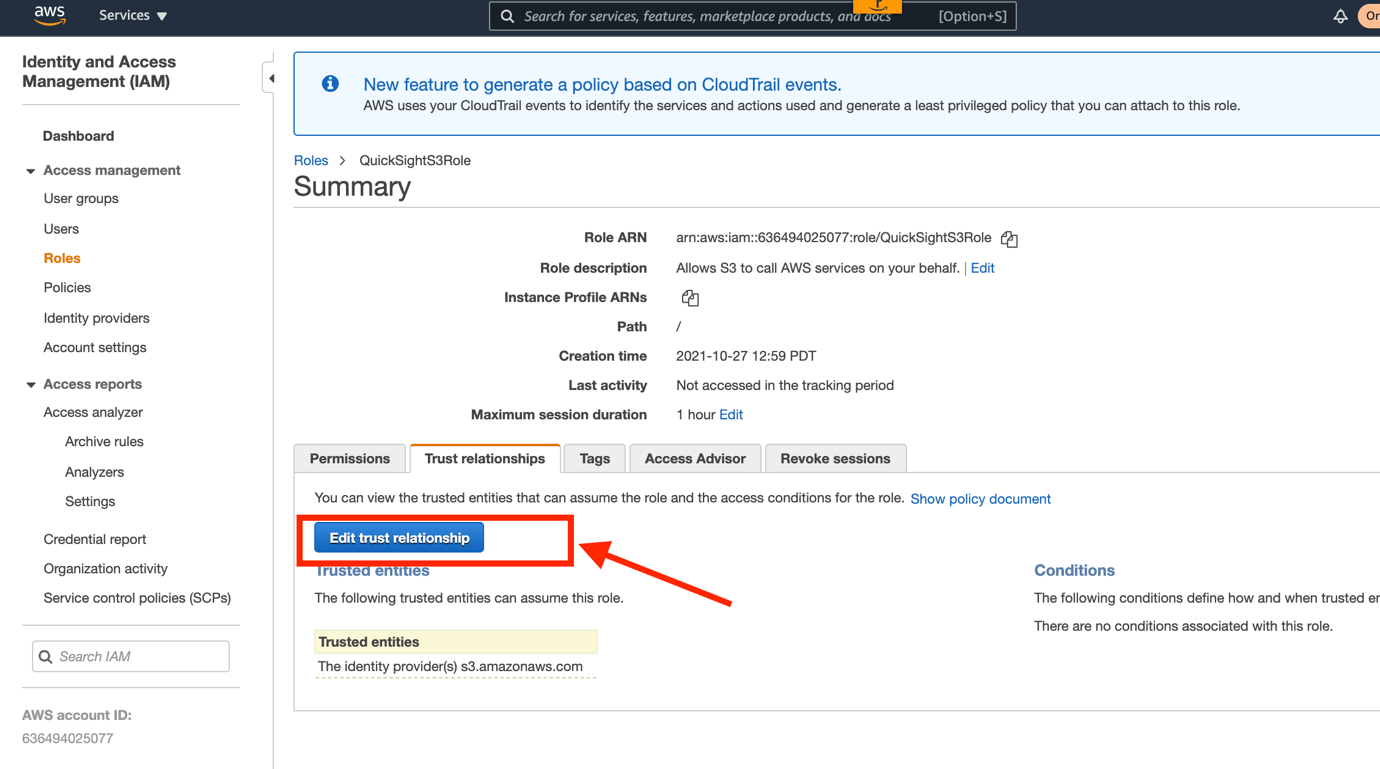
Task: Go to Archive rules
Action: [x=104, y=442]
